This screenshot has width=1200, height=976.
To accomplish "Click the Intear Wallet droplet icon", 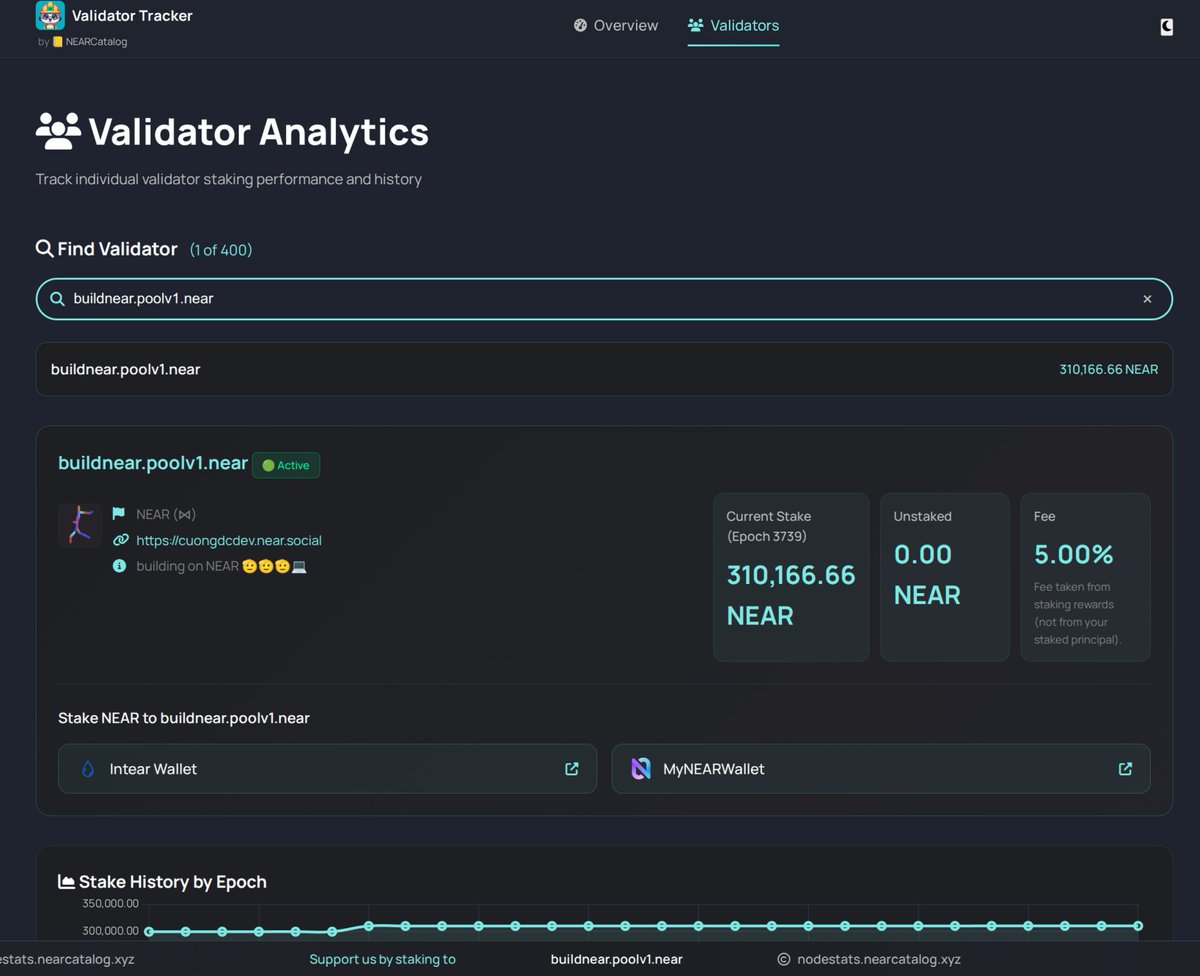I will click(88, 769).
